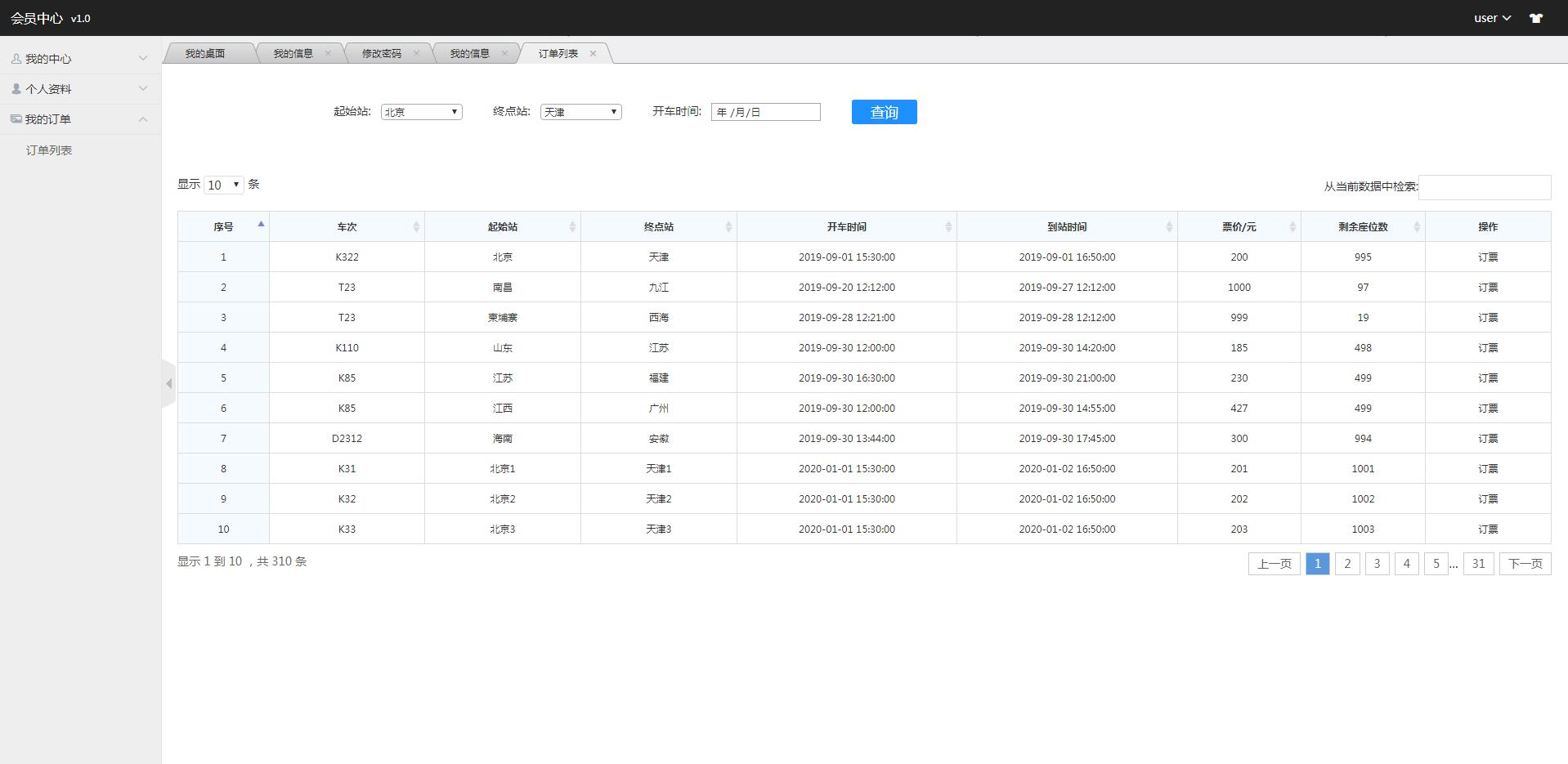This screenshot has height=764, width=1568.
Task: Click the arrival time 2019-09-30 17:45:00
Action: (1067, 439)
